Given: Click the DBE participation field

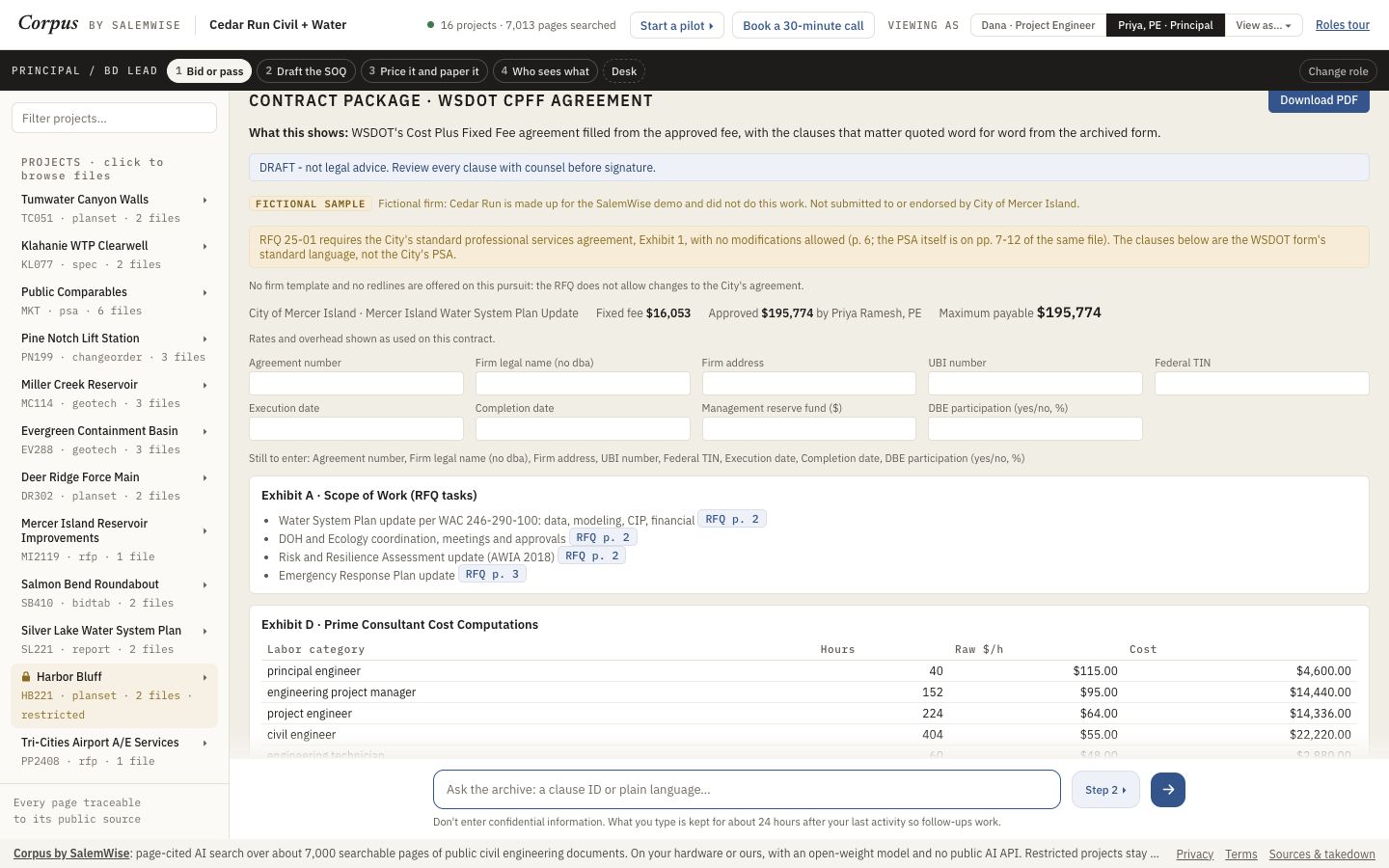Looking at the screenshot, I should coord(1035,428).
